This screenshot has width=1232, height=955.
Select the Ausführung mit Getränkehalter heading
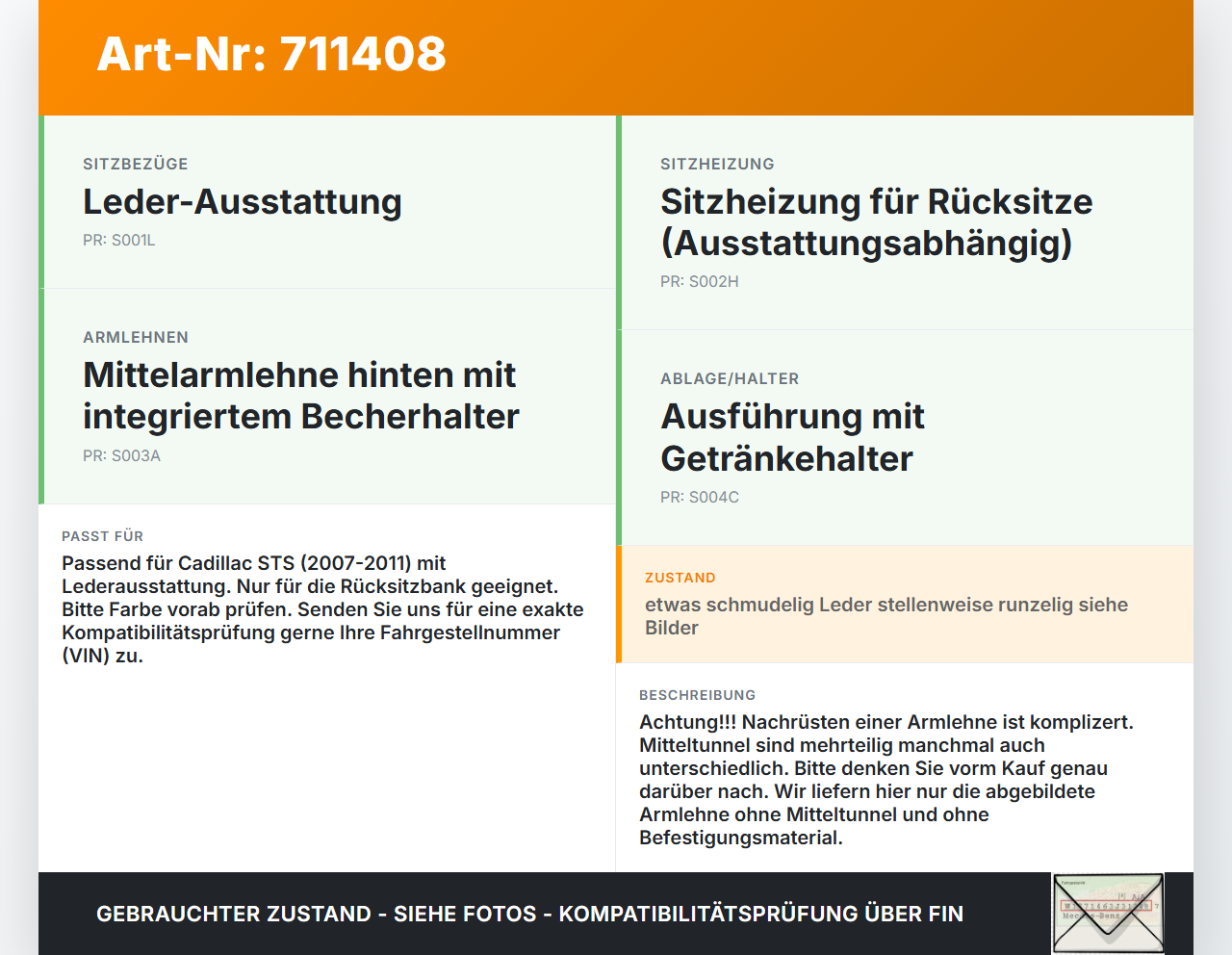[792, 437]
